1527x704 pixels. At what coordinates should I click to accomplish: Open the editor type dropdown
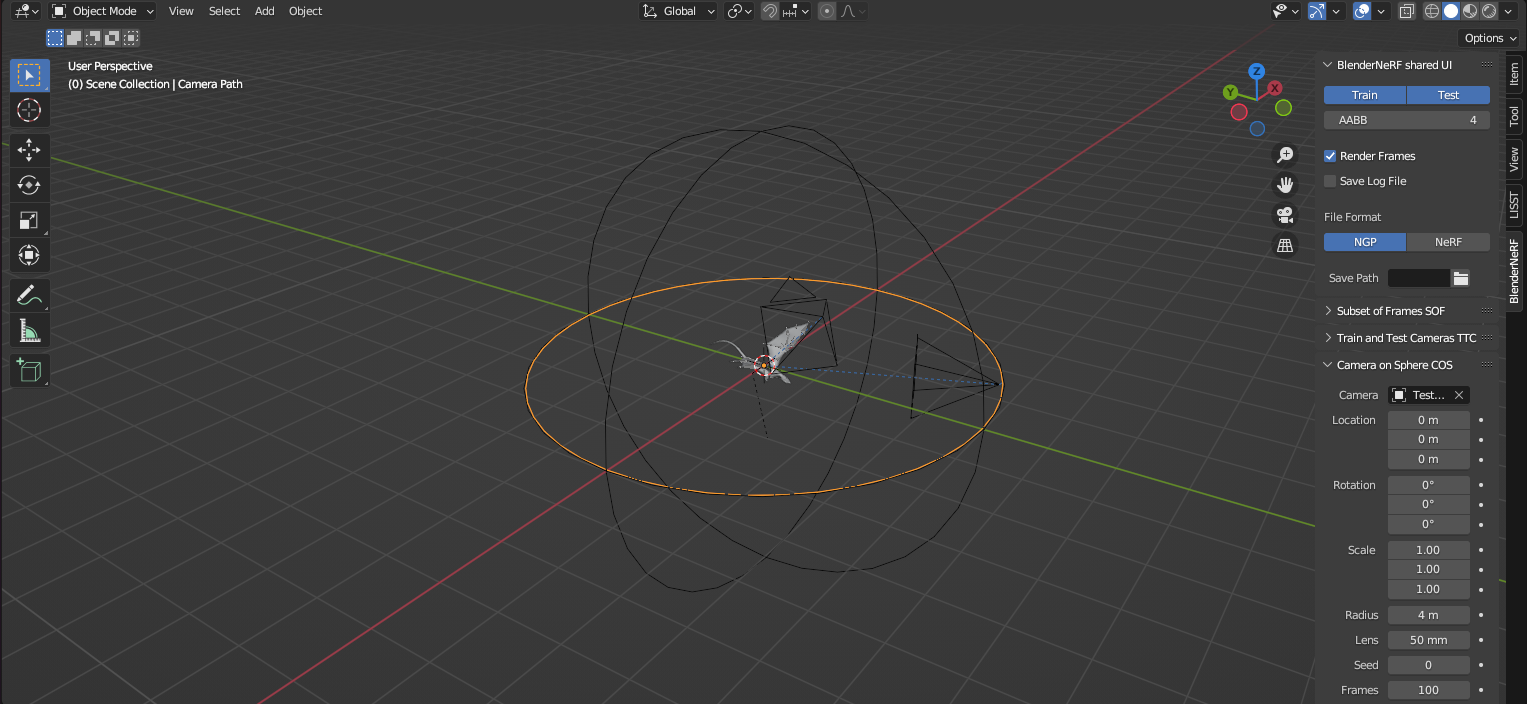(x=26, y=11)
